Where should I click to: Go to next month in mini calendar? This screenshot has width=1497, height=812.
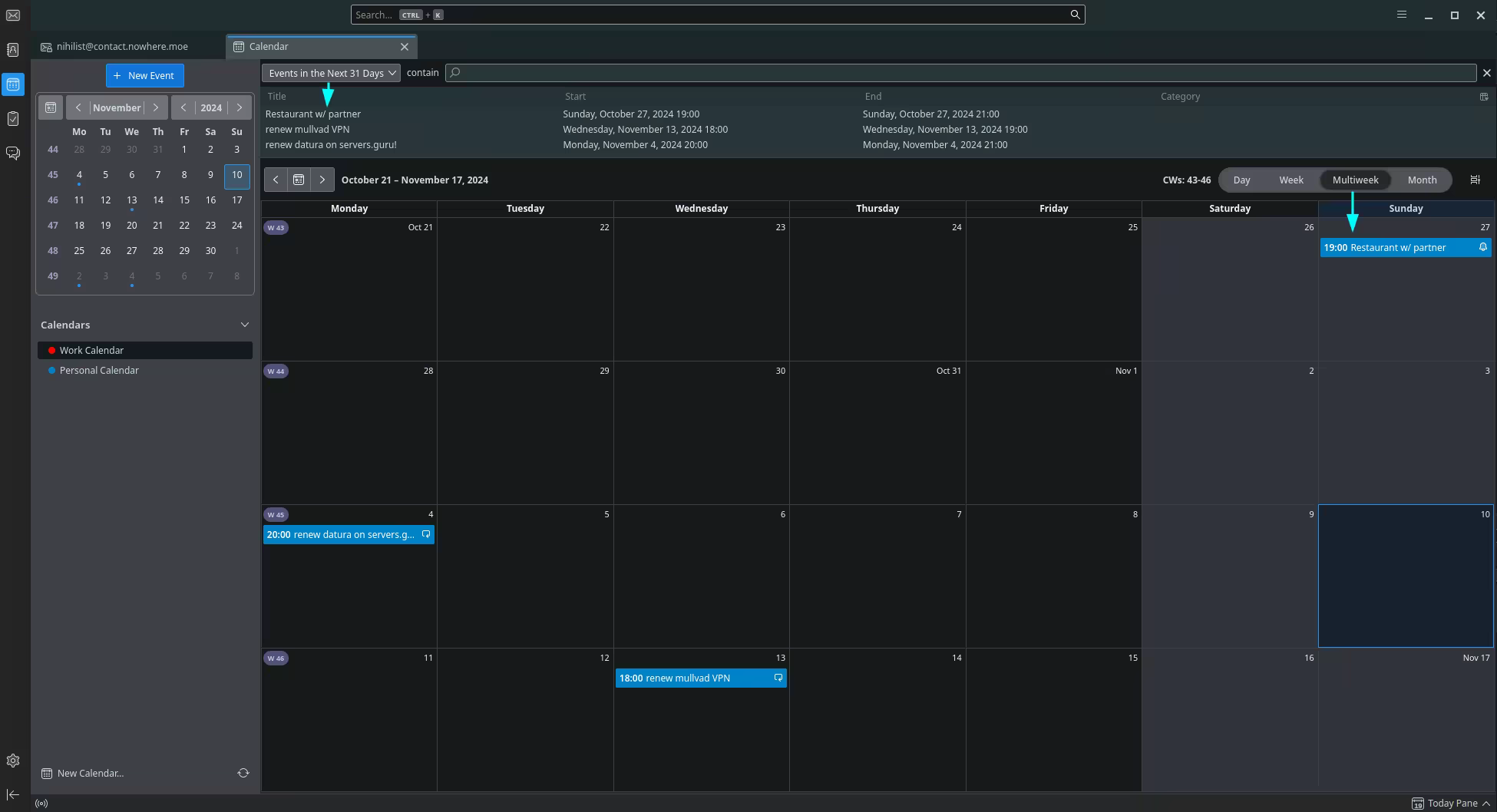[x=156, y=107]
